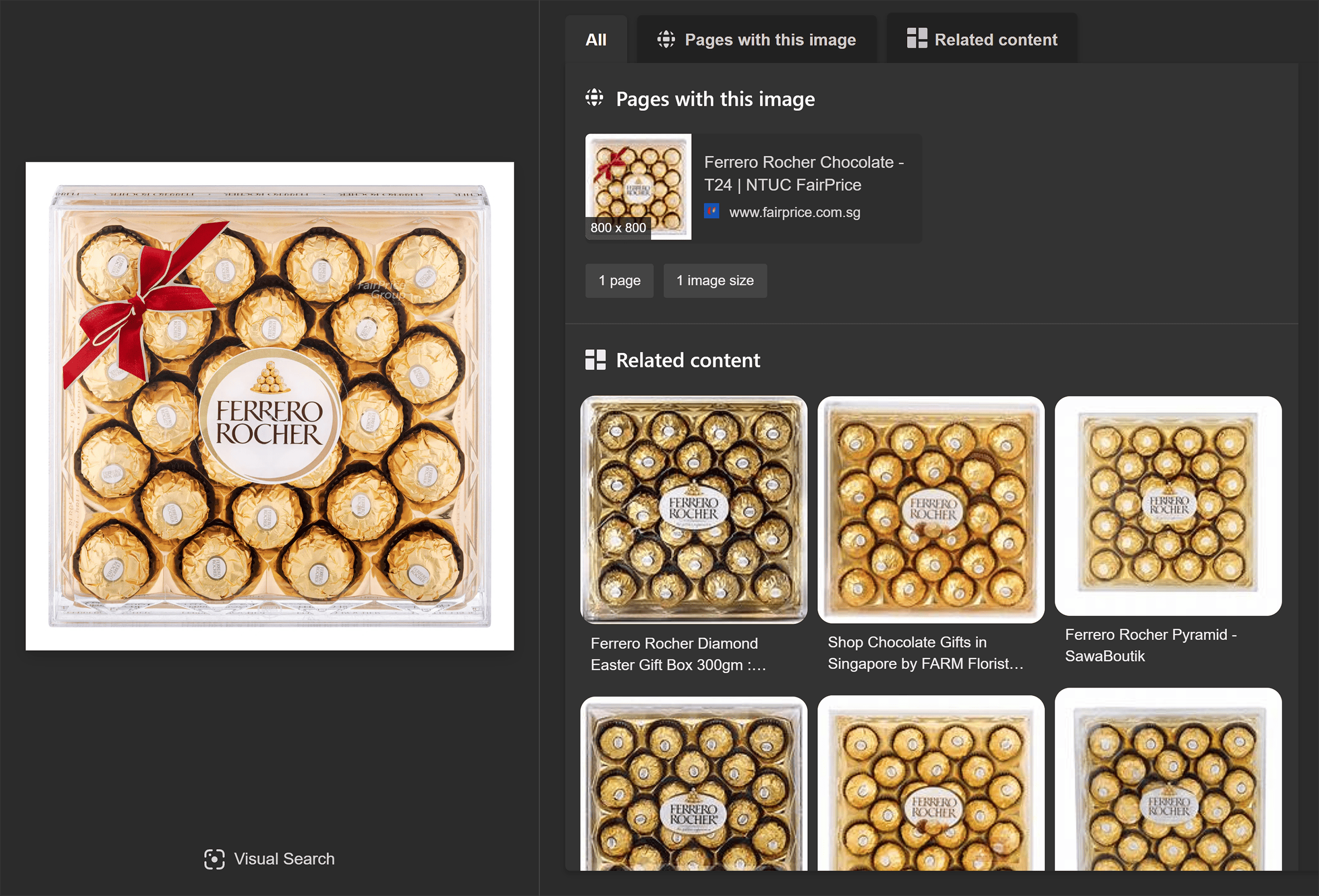Click the 1 page button
This screenshot has width=1319, height=896.
click(x=619, y=281)
